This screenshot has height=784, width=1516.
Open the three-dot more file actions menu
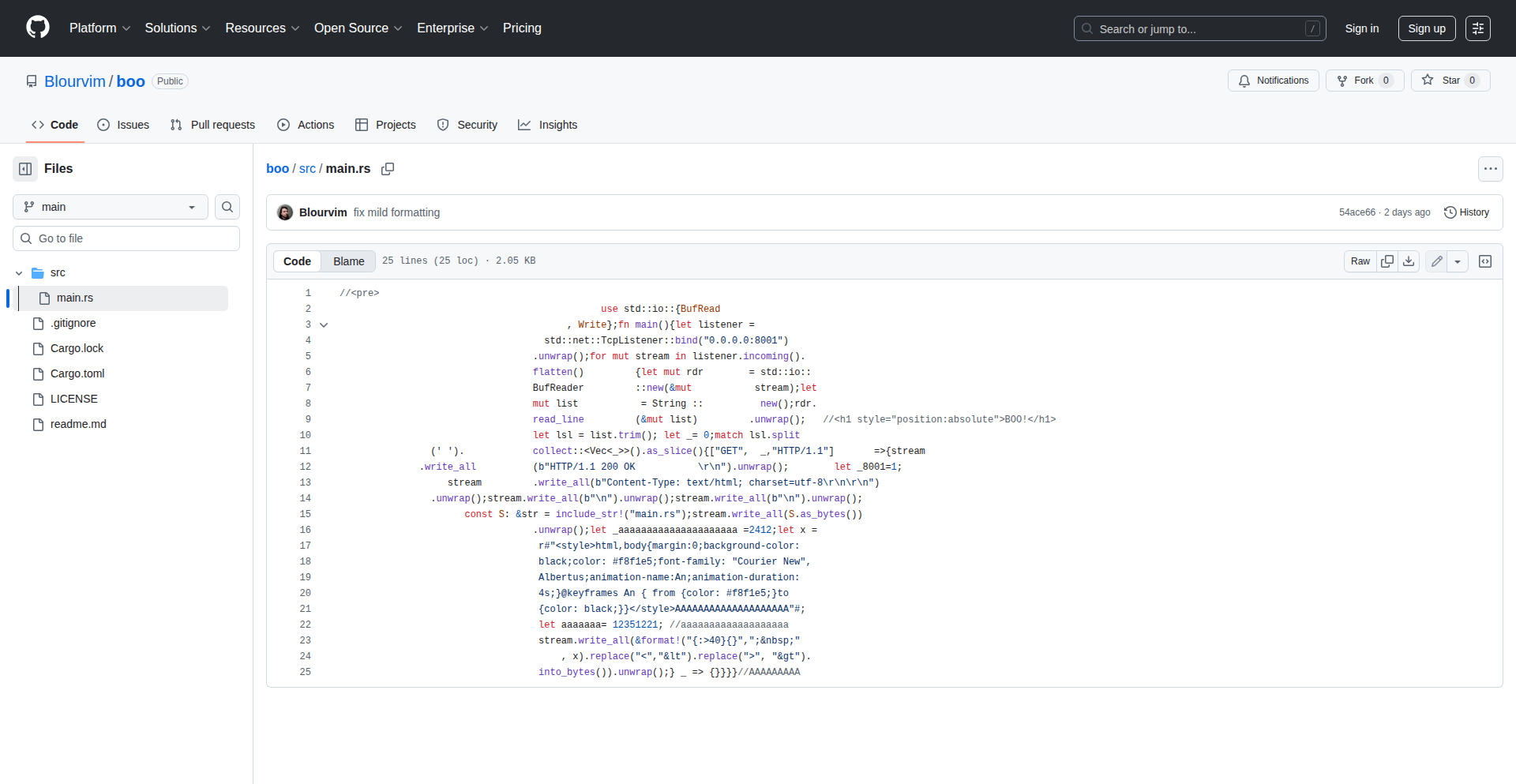pos(1490,169)
